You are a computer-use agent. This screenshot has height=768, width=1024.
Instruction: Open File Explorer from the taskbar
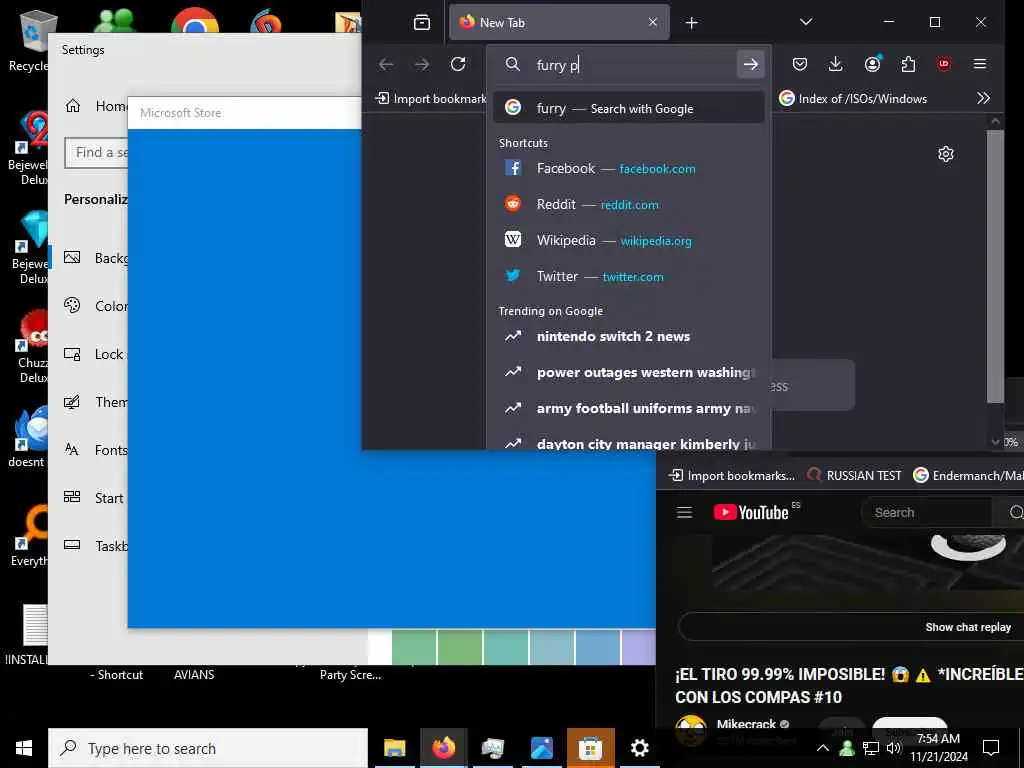(394, 748)
